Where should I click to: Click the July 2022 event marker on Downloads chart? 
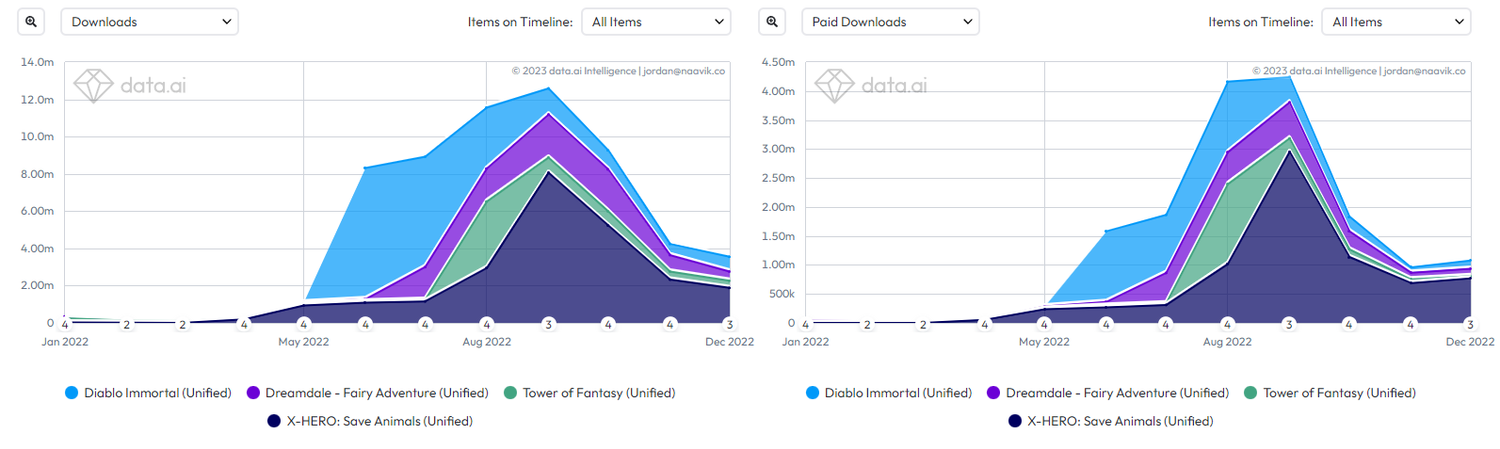tap(425, 324)
